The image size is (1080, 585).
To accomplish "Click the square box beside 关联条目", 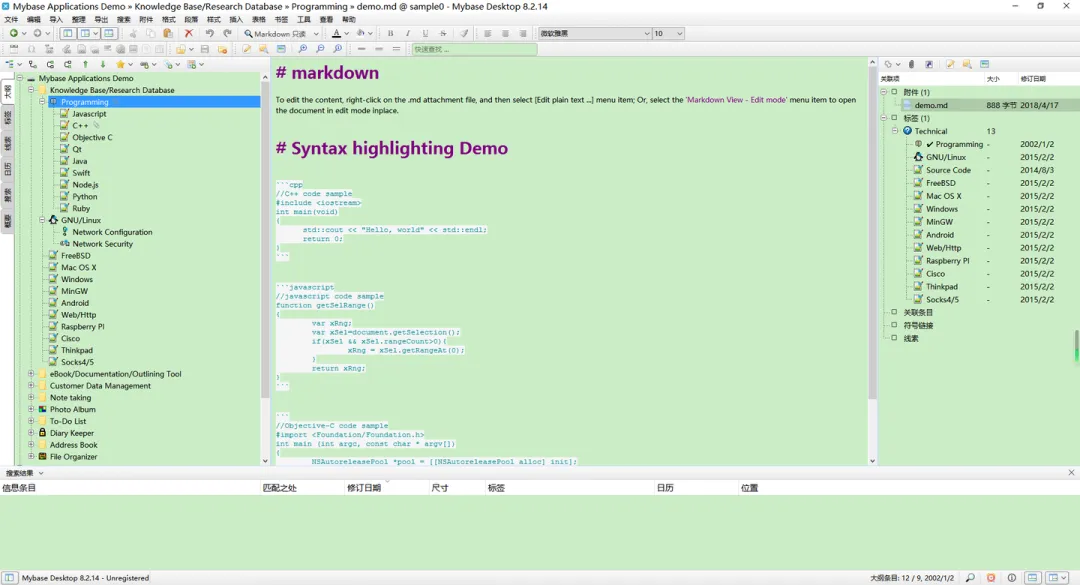I will click(x=894, y=312).
